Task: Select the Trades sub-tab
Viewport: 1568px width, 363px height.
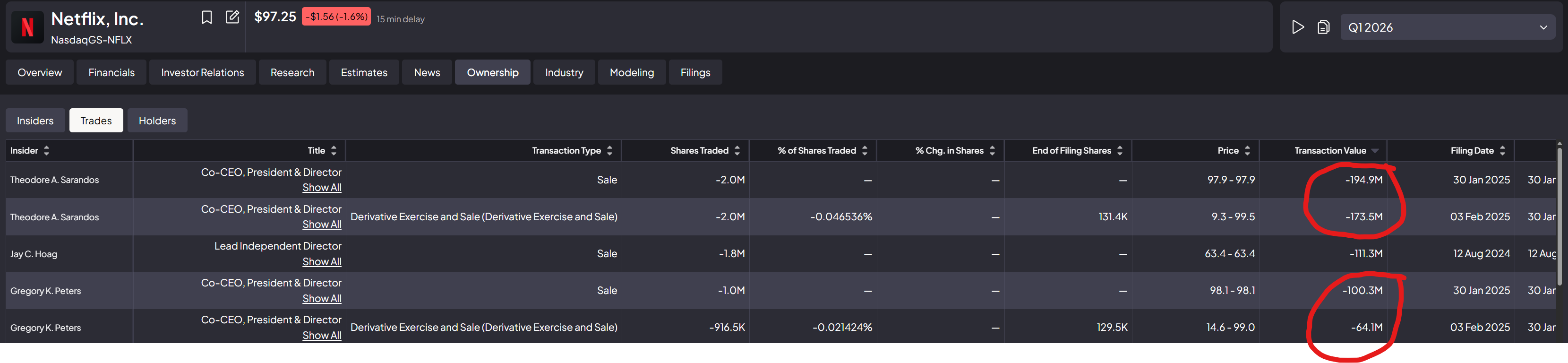Action: (x=96, y=121)
